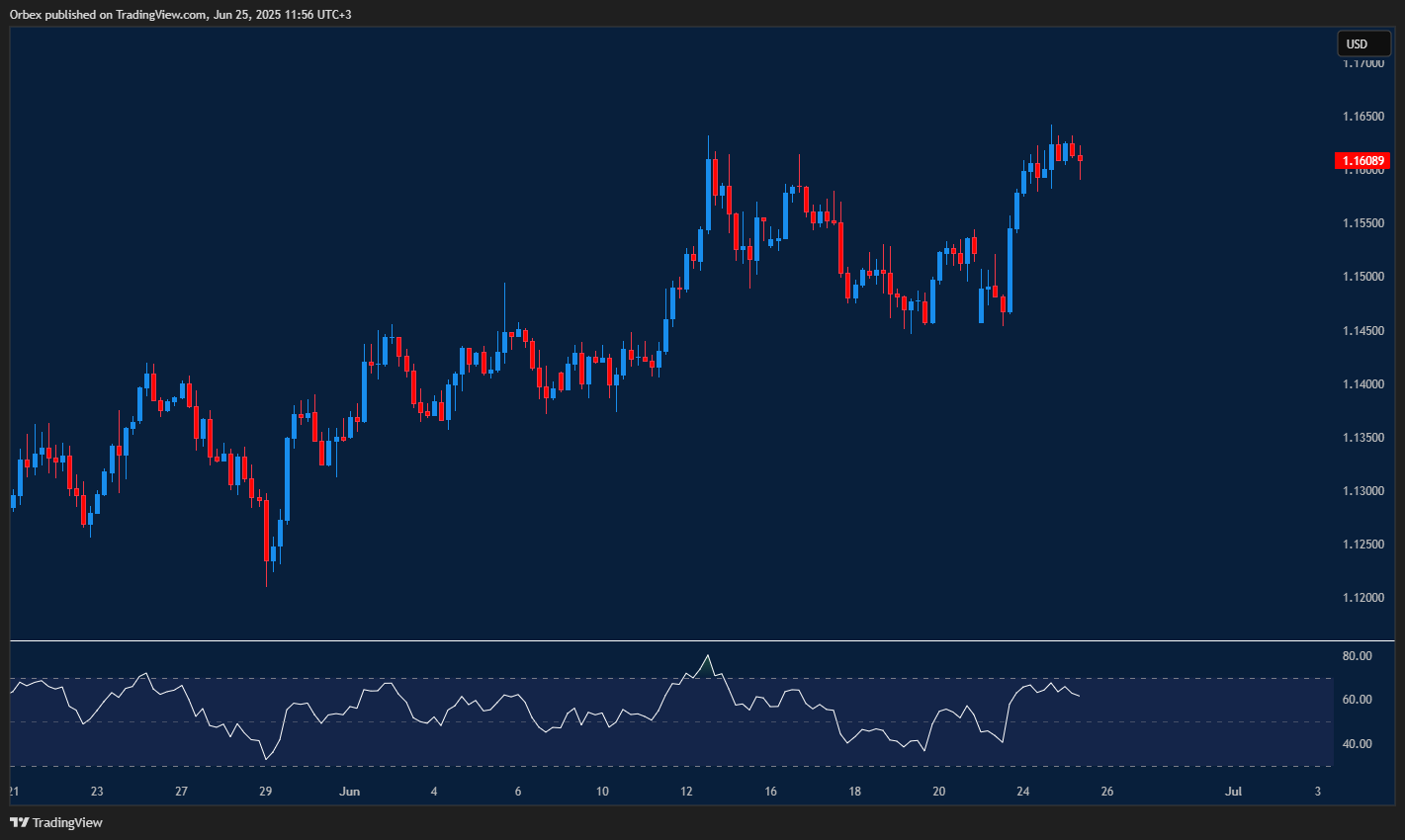Select the 24 date label on the axis
The image size is (1405, 840).
click(x=1022, y=792)
